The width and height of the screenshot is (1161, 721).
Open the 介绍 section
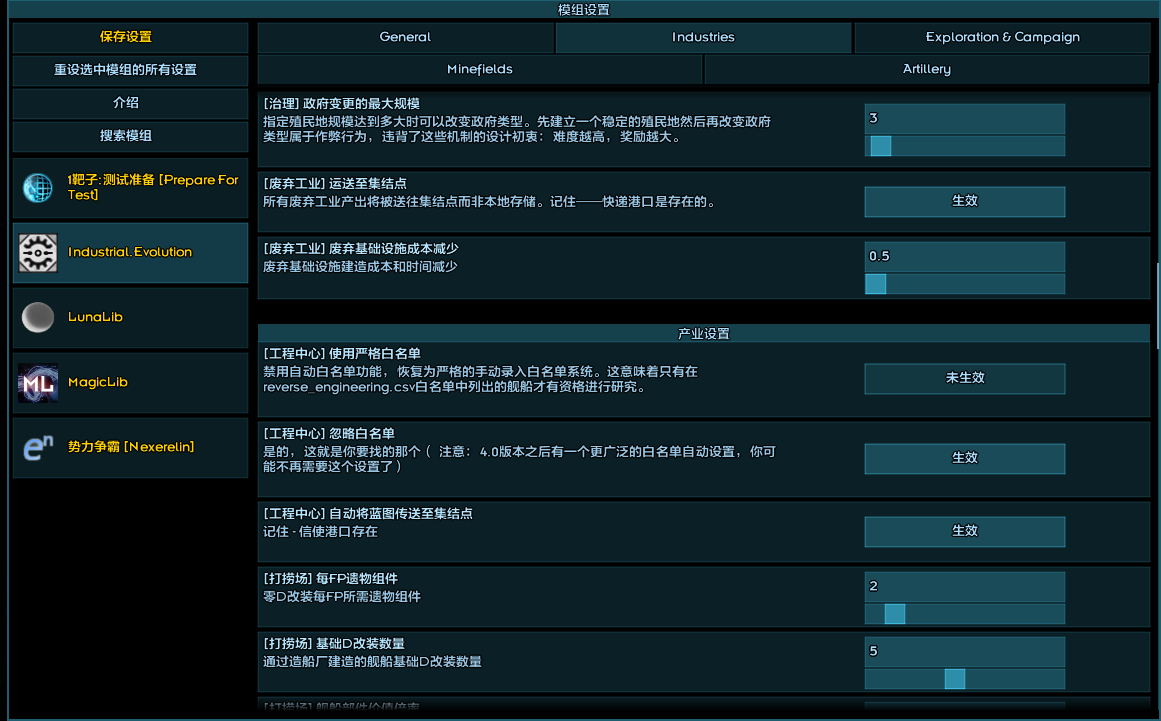pos(130,103)
